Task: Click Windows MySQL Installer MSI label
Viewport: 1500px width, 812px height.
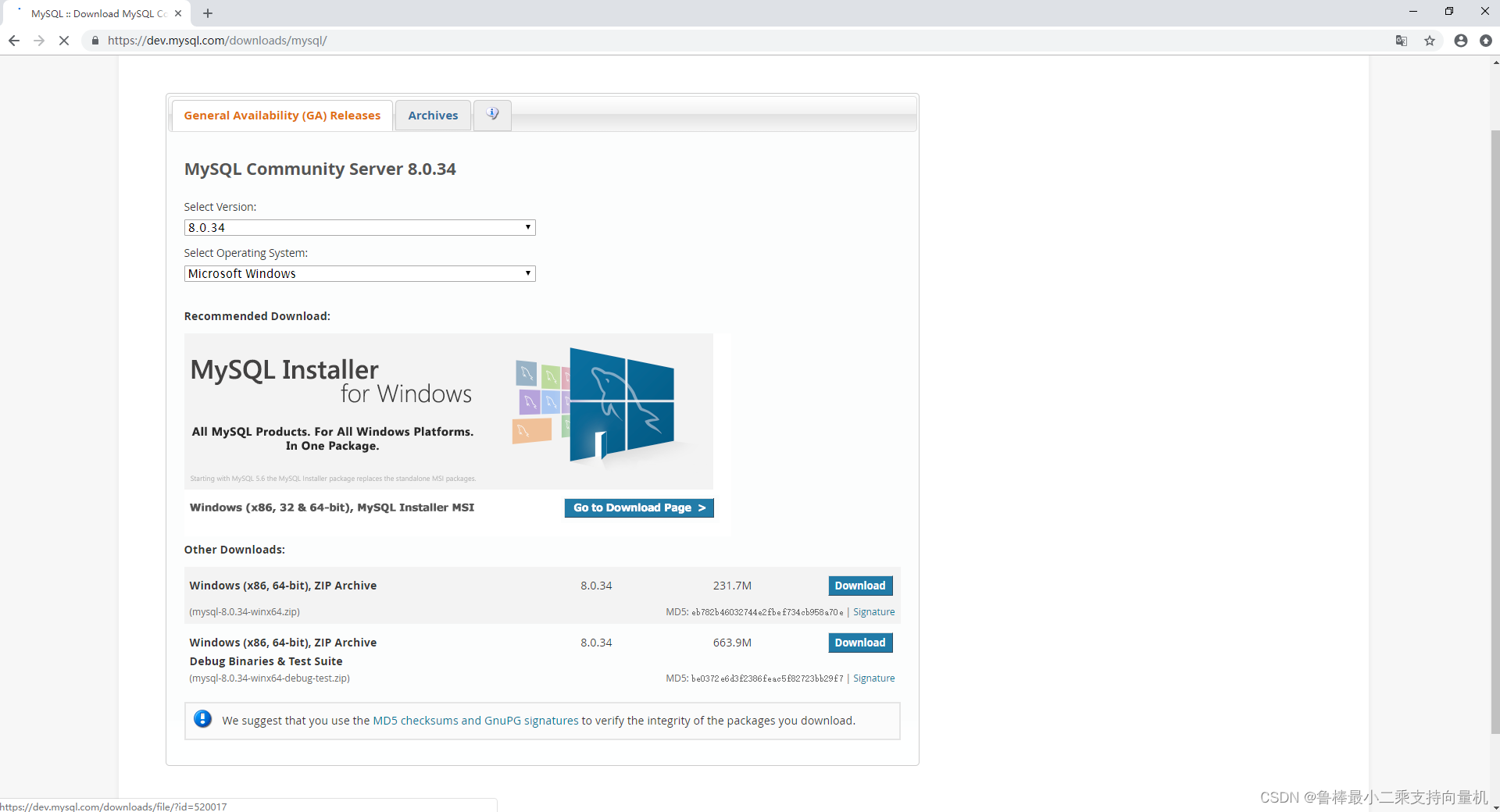Action: pos(332,507)
